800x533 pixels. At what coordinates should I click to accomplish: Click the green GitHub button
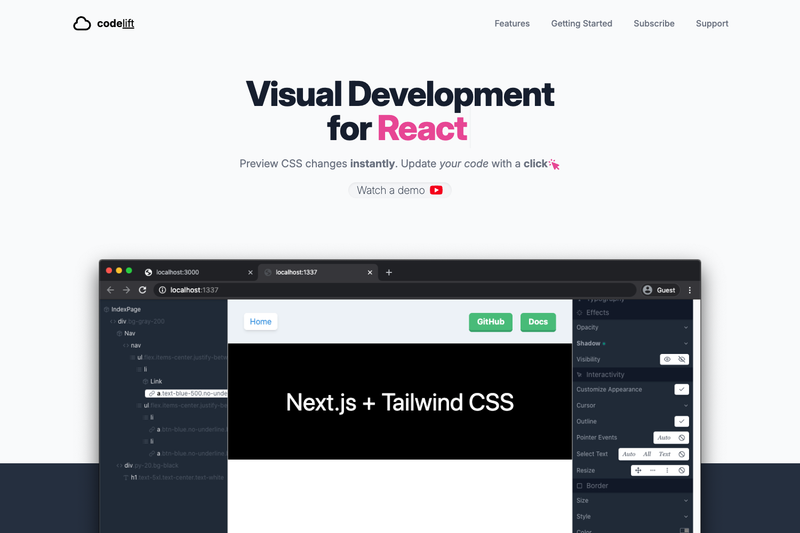pyautogui.click(x=490, y=322)
